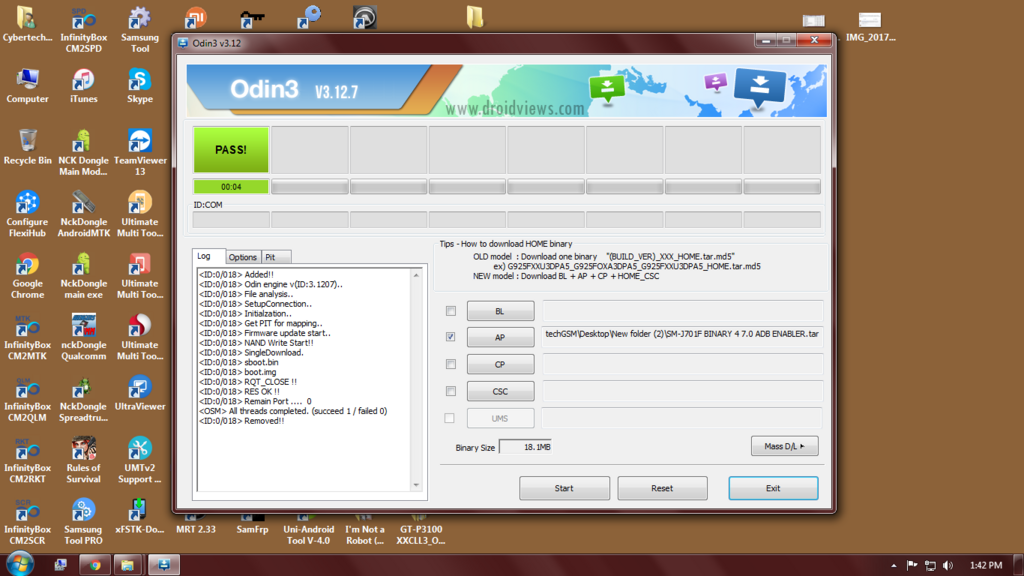Image resolution: width=1024 pixels, height=576 pixels.
Task: Select the NckDongle AndroidMTK icon
Action: click(x=84, y=214)
